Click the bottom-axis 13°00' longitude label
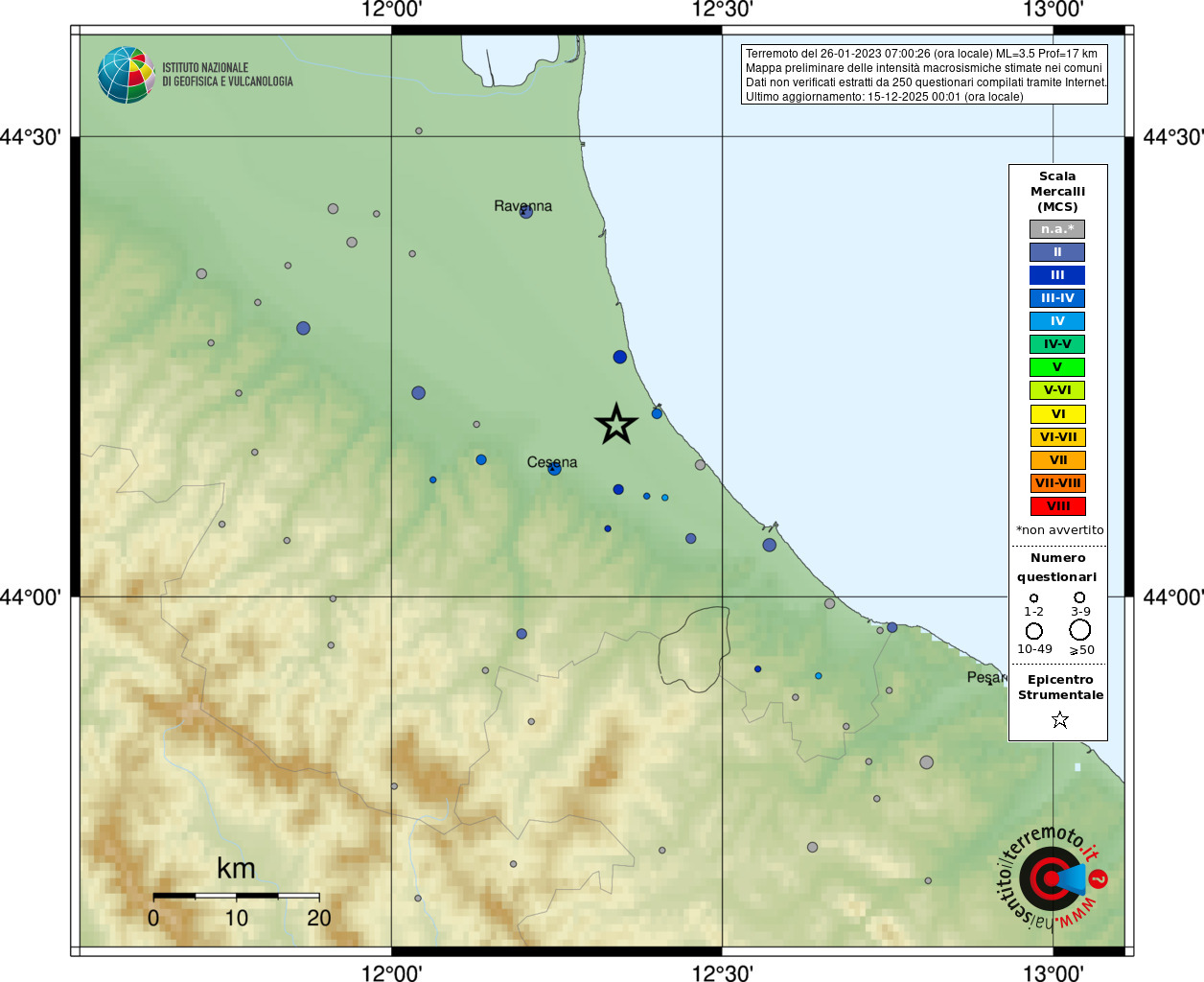Image resolution: width=1204 pixels, height=982 pixels. (1053, 973)
